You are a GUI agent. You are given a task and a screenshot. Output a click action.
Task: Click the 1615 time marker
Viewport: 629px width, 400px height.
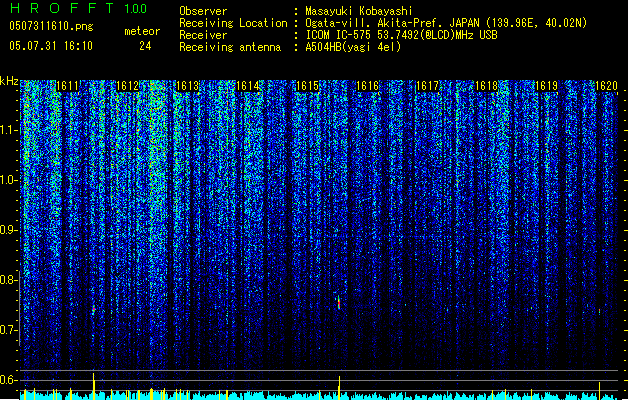click(x=307, y=86)
